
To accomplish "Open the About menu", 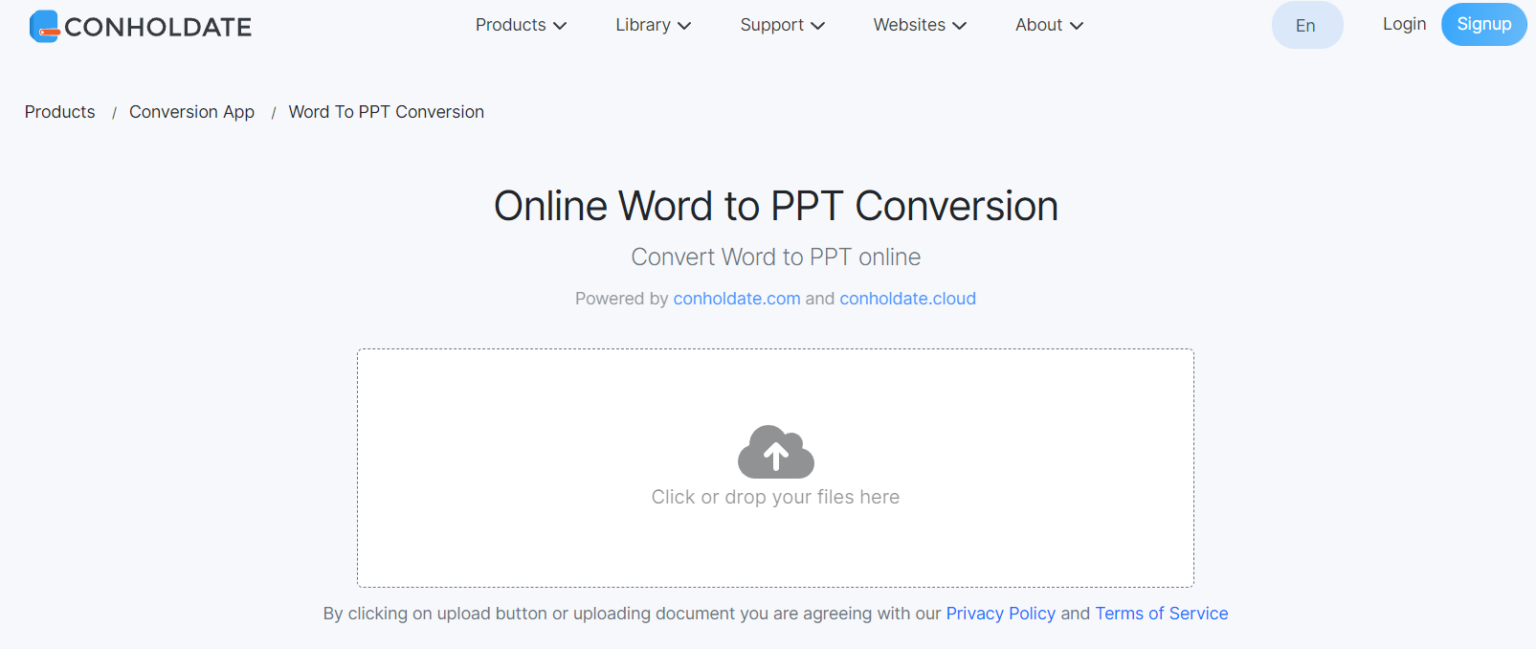I will tap(1049, 25).
